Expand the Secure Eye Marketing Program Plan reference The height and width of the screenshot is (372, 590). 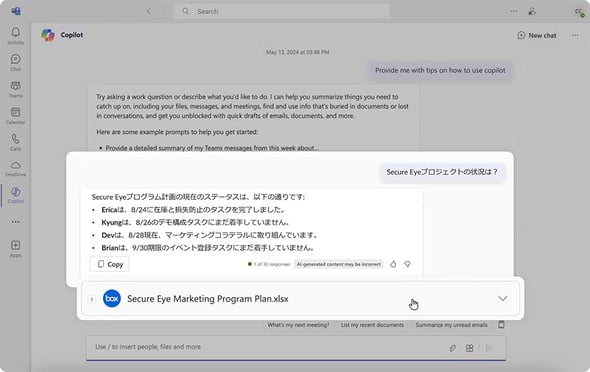point(503,299)
